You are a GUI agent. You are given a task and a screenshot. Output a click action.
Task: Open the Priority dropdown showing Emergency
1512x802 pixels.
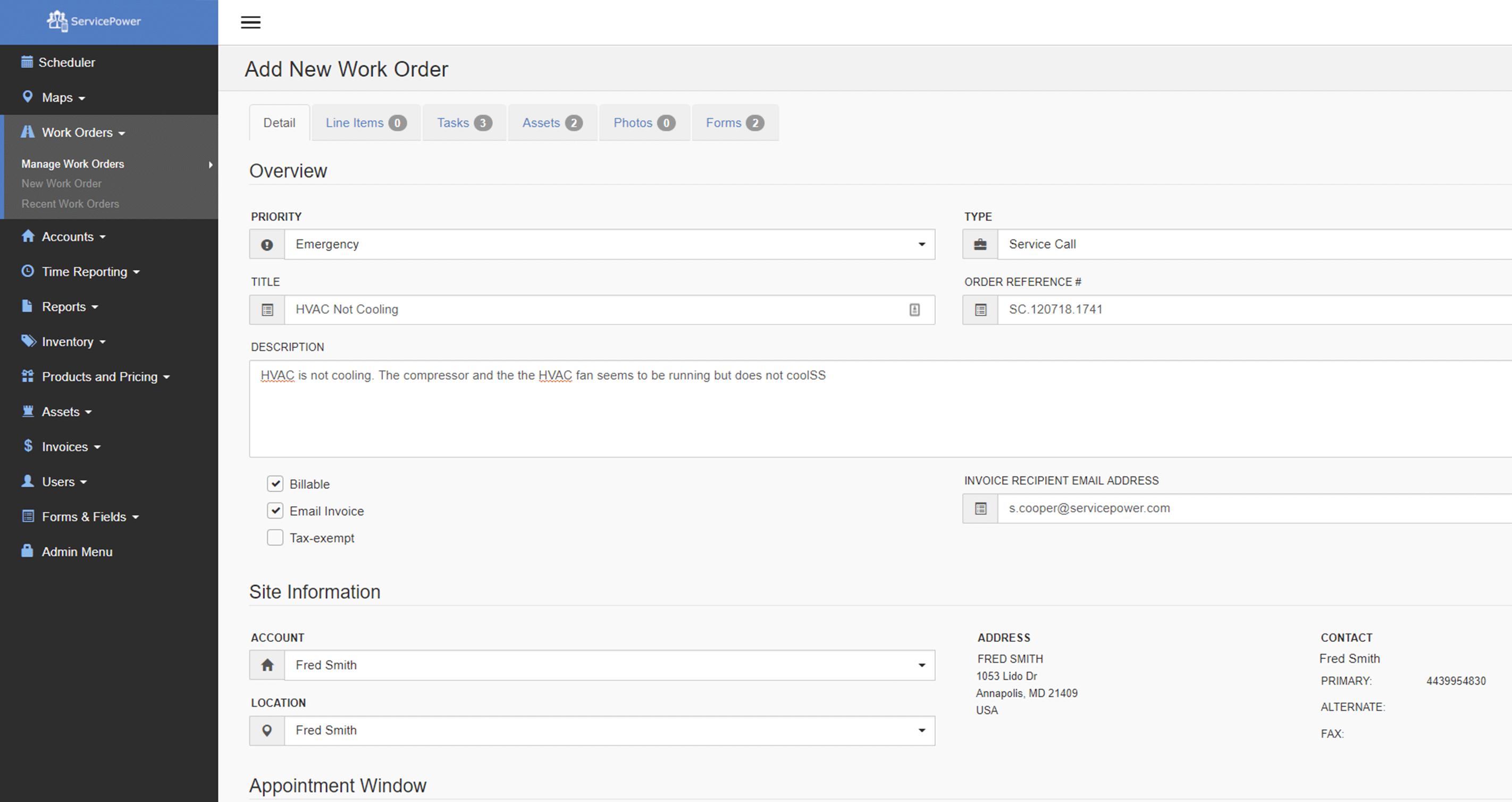pos(609,244)
